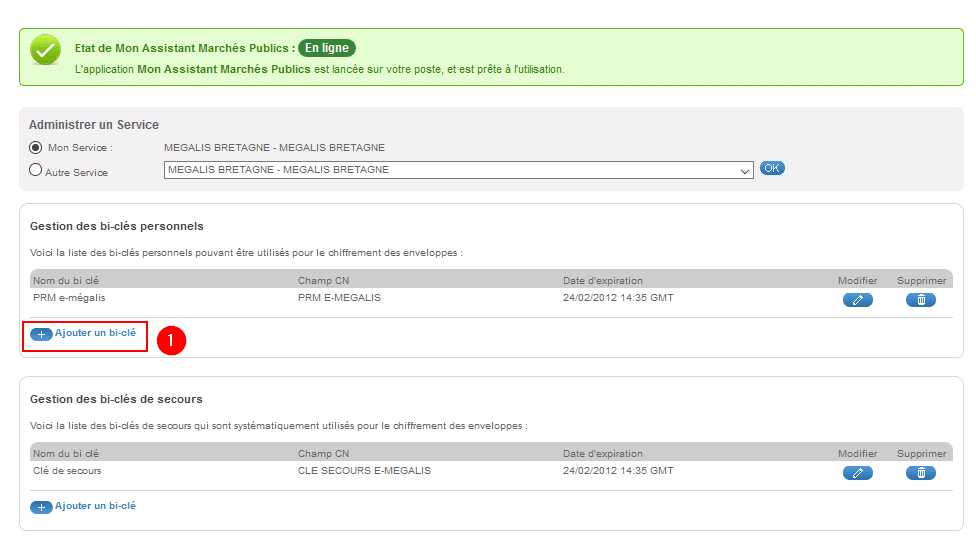
Task: Edit the Clé de secours bi-clé
Action: click(x=858, y=473)
